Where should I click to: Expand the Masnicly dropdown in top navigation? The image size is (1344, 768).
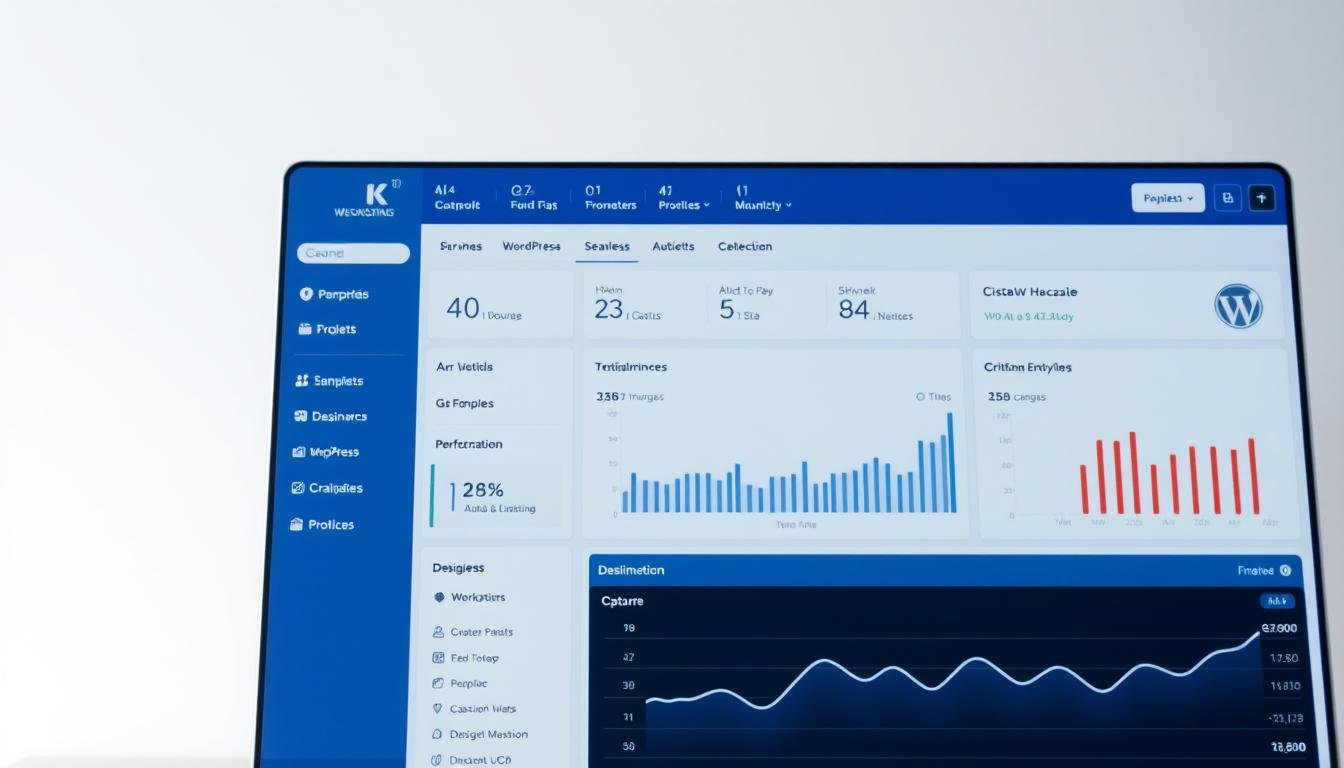tap(763, 204)
